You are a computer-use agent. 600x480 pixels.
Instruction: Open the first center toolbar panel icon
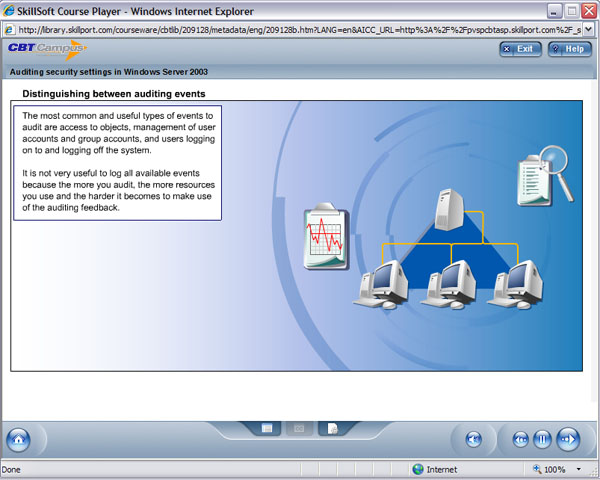[x=268, y=428]
